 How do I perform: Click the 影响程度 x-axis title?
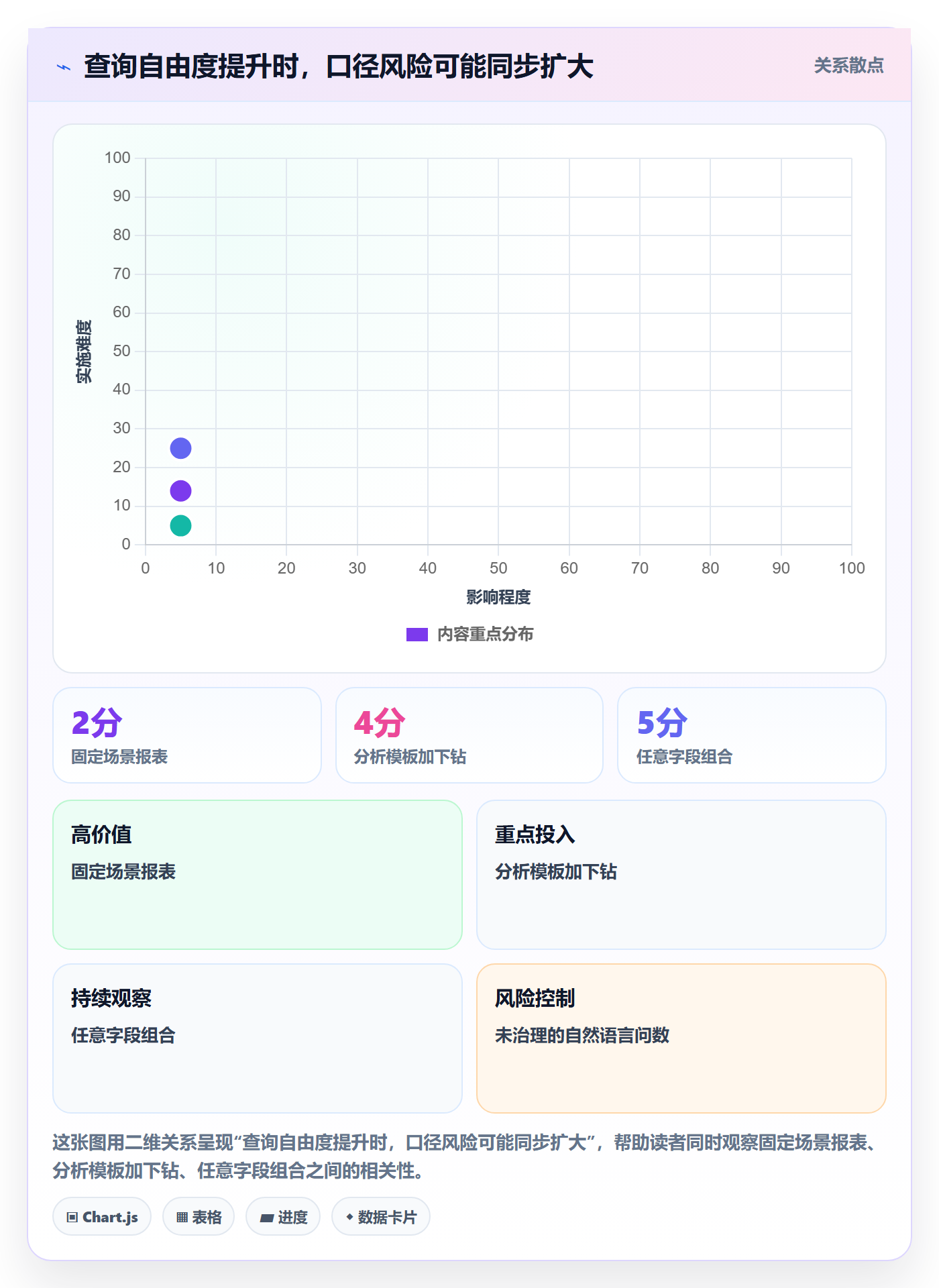point(498,597)
